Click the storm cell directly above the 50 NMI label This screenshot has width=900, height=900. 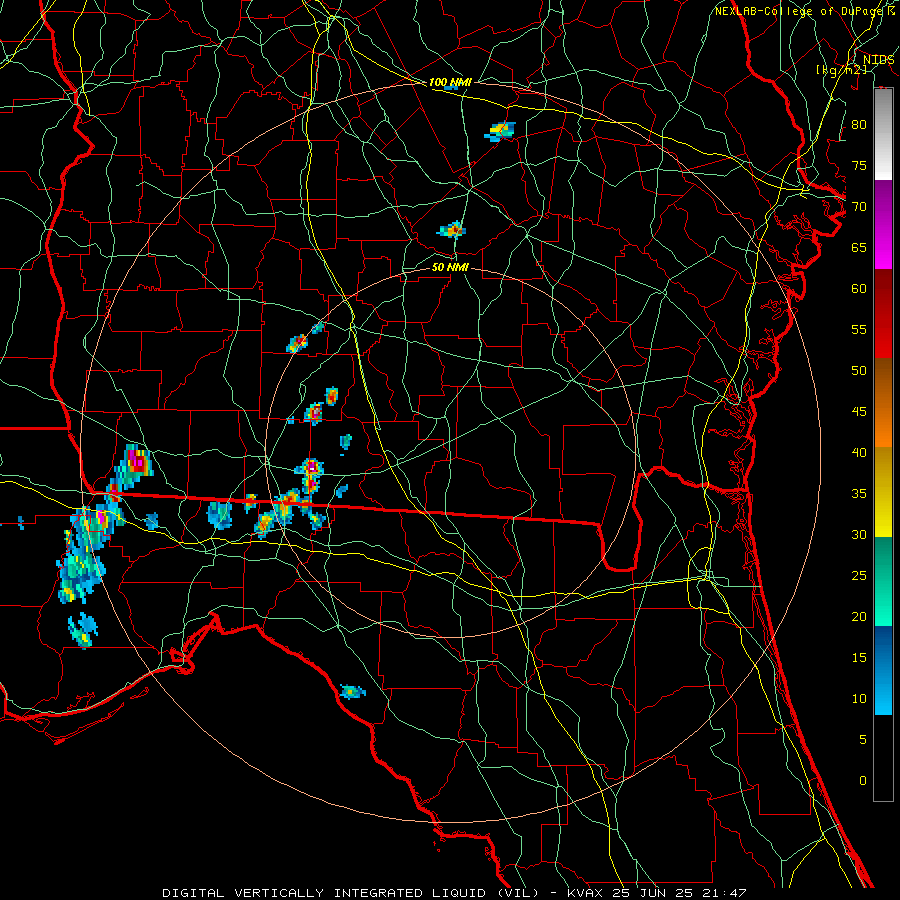pyautogui.click(x=452, y=230)
